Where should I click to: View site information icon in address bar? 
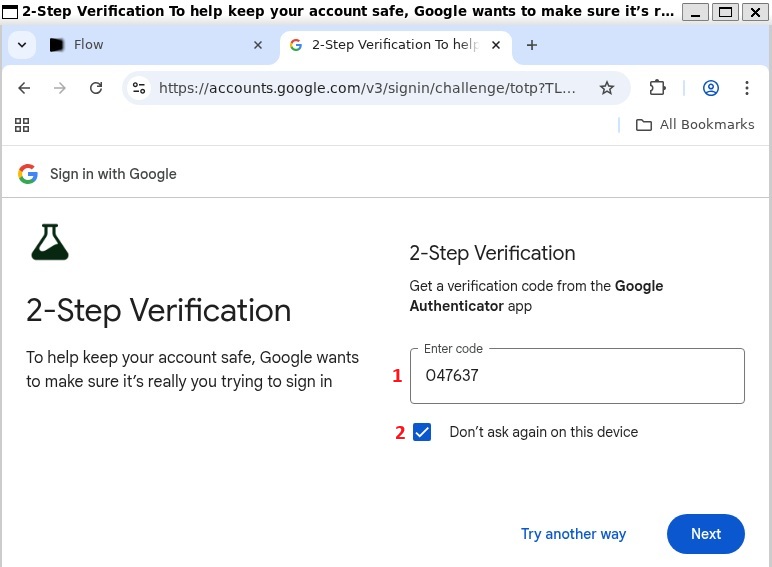pos(140,88)
